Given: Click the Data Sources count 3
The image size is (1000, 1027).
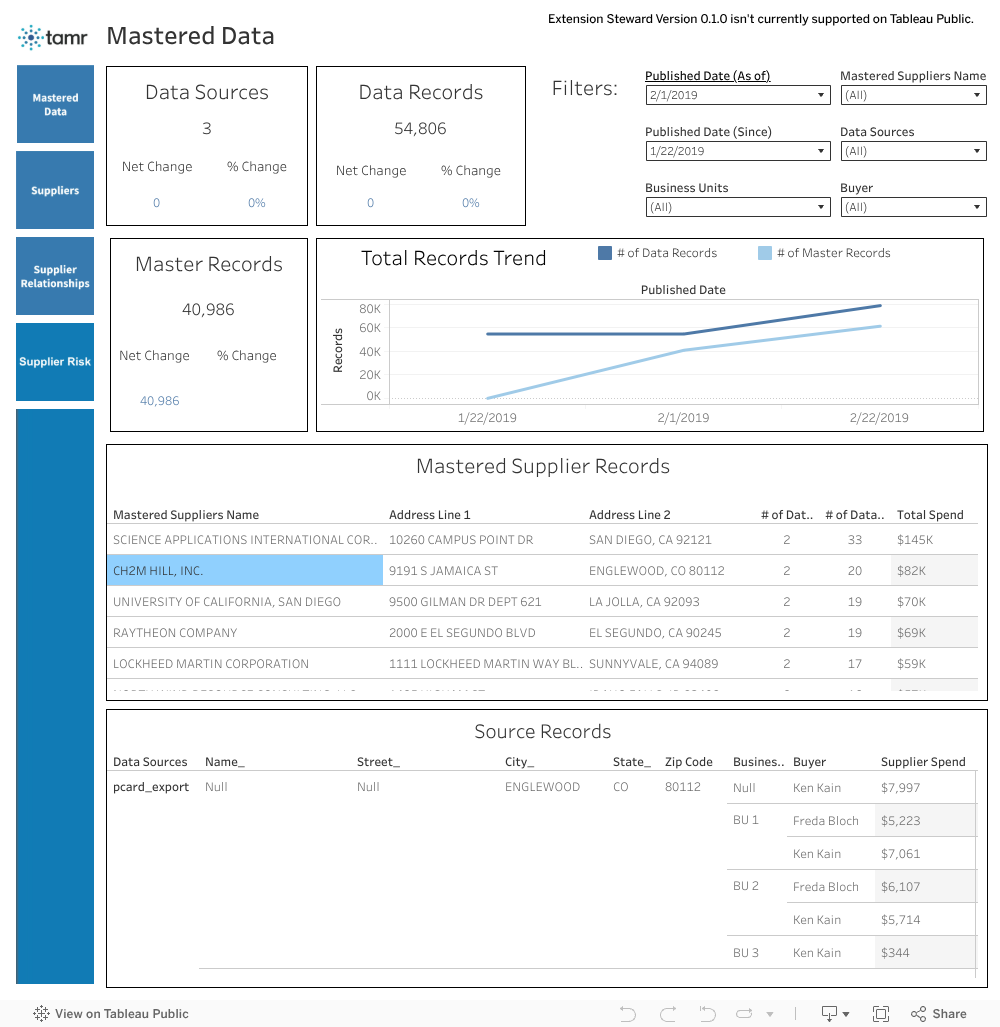Looking at the screenshot, I should click(207, 128).
